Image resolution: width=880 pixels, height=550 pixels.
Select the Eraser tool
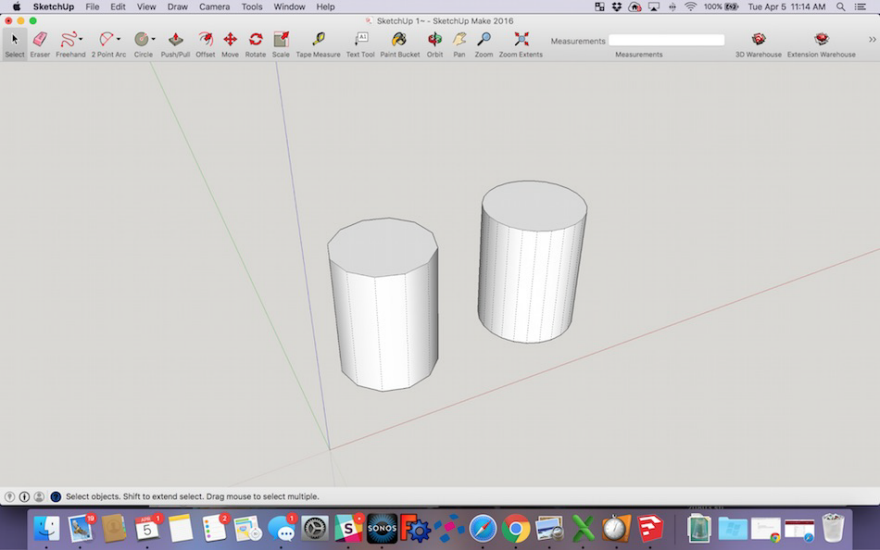39,40
